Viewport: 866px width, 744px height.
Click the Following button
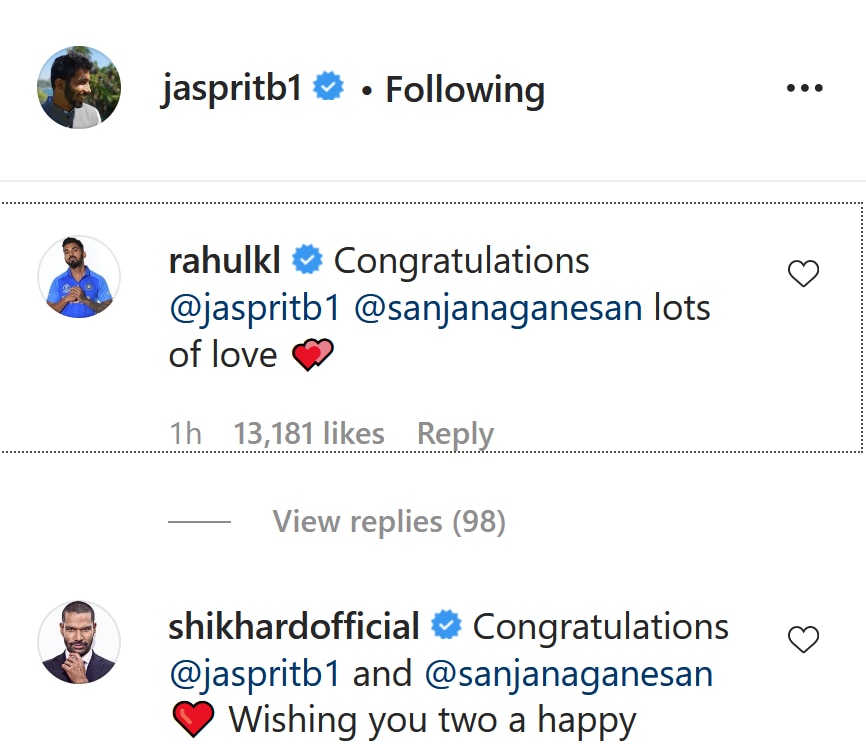coord(465,89)
